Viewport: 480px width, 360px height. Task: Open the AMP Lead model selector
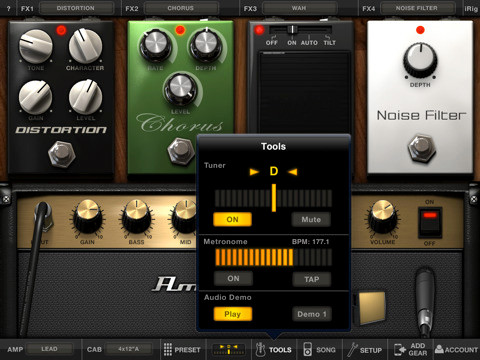pos(49,349)
